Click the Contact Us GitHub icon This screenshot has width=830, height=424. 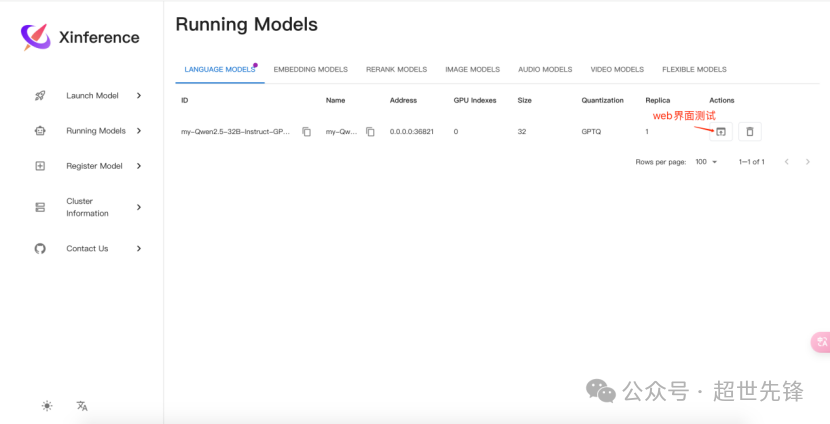tap(40, 248)
